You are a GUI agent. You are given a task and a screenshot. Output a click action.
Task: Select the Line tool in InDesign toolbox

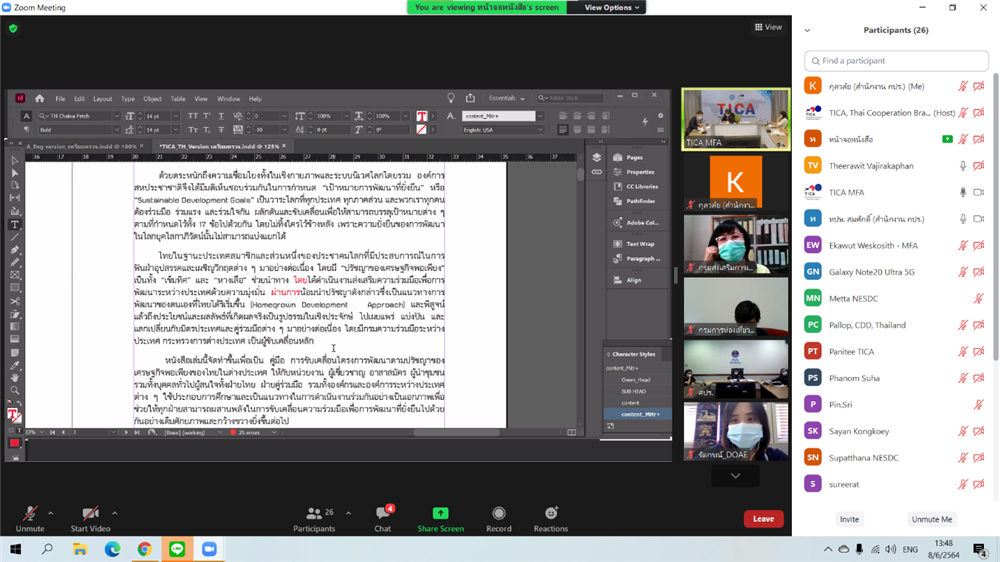coord(15,237)
